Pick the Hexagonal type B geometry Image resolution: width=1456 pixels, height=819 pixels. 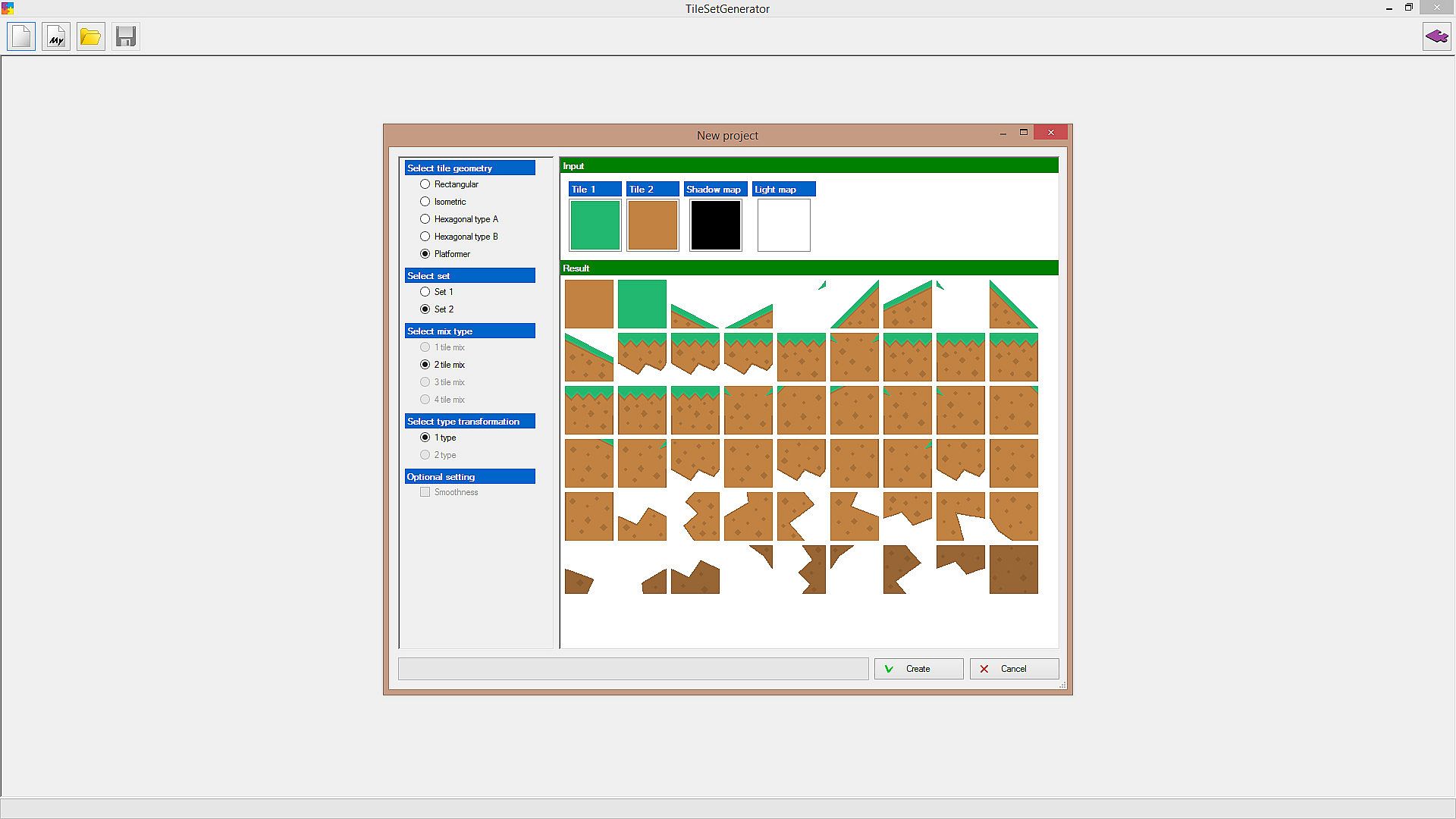click(425, 237)
